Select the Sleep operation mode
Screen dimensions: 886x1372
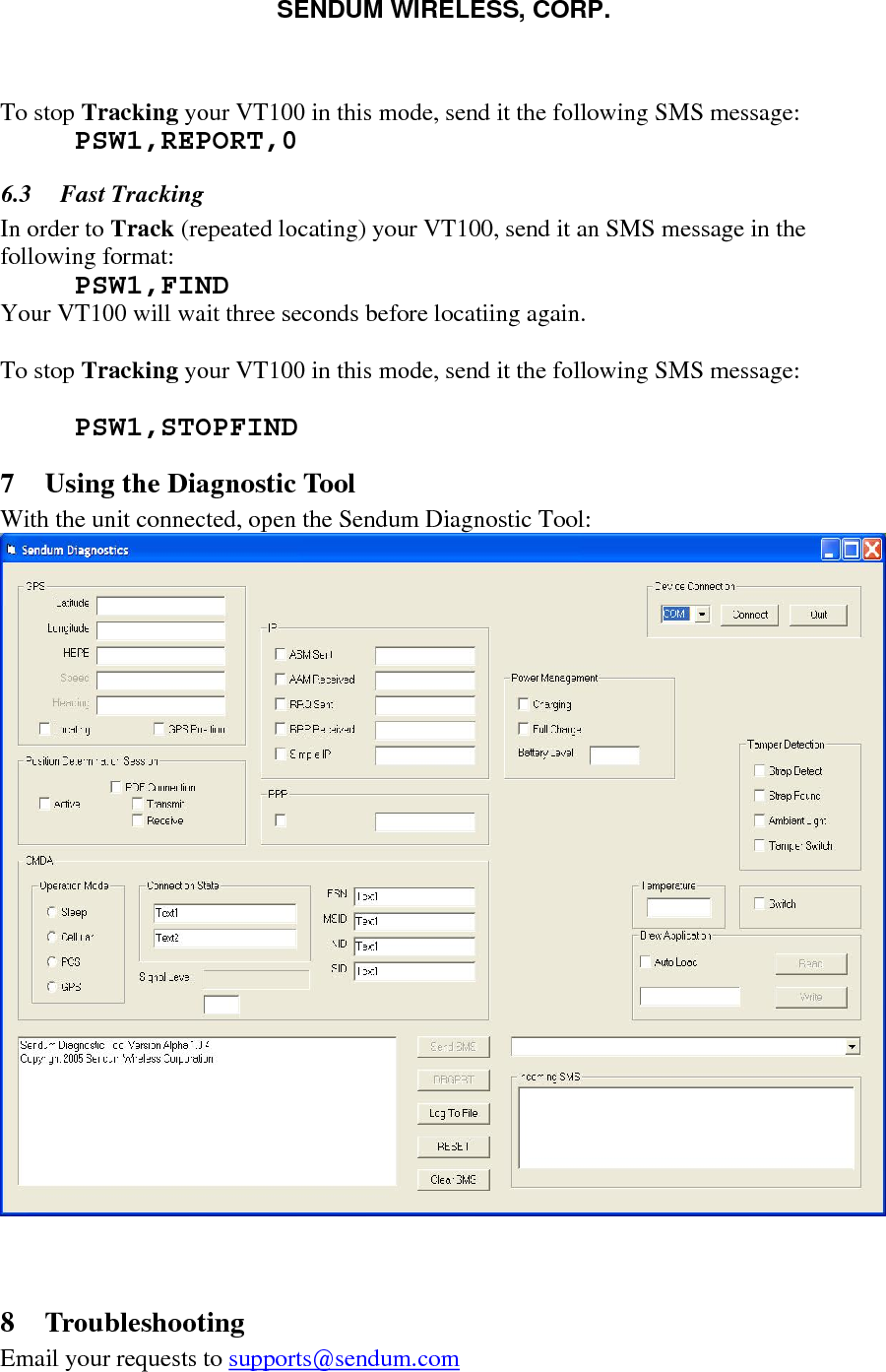[x=52, y=912]
